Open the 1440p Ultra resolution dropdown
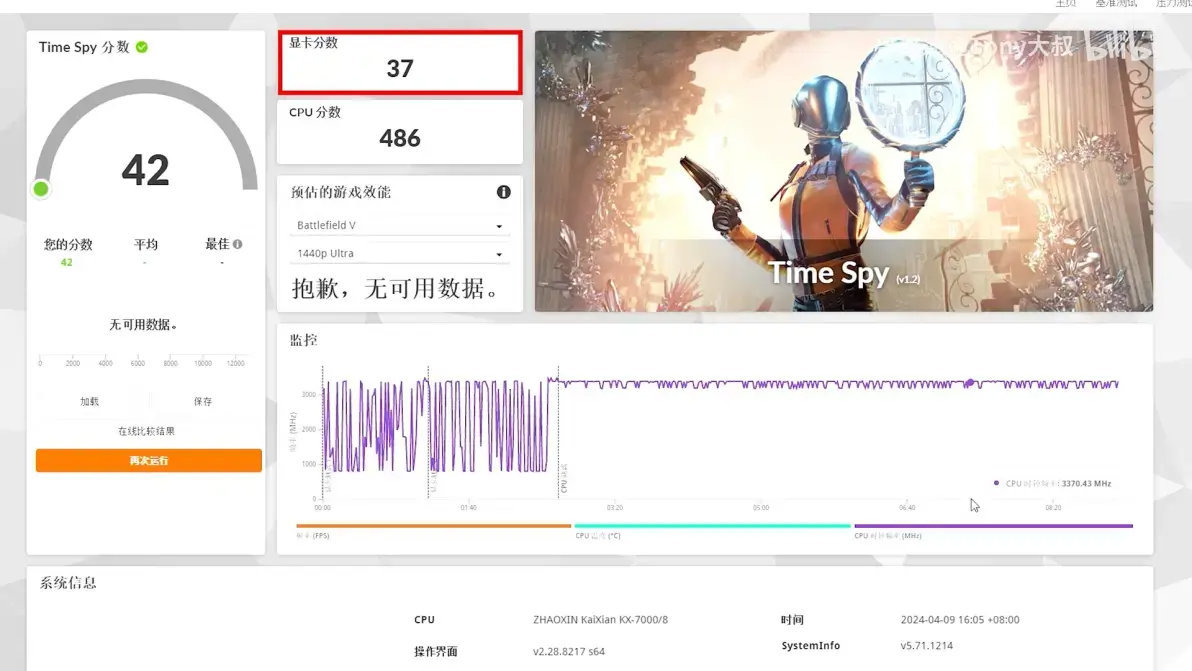The width and height of the screenshot is (1192, 671). [x=399, y=254]
